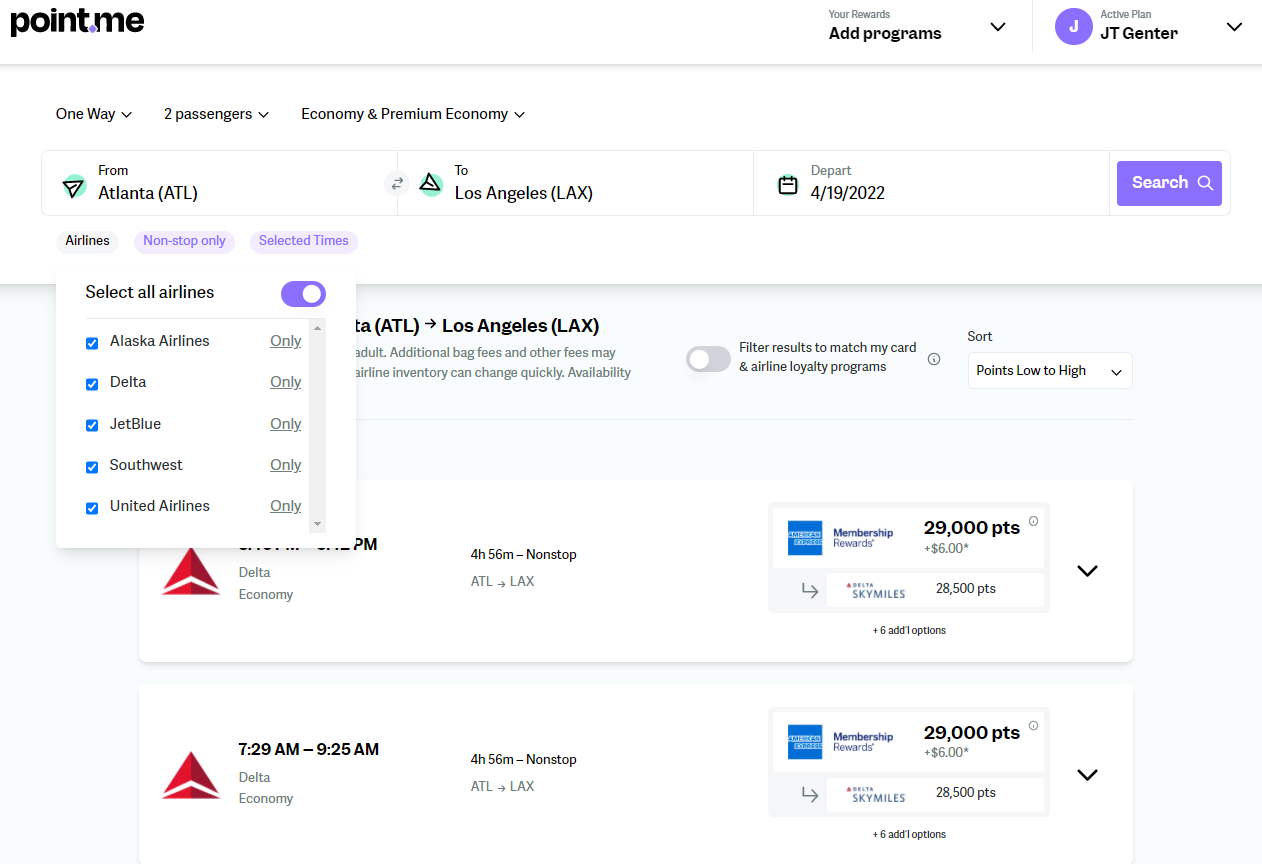
Task: Select the Non-stop only filter tab
Action: click(x=184, y=241)
